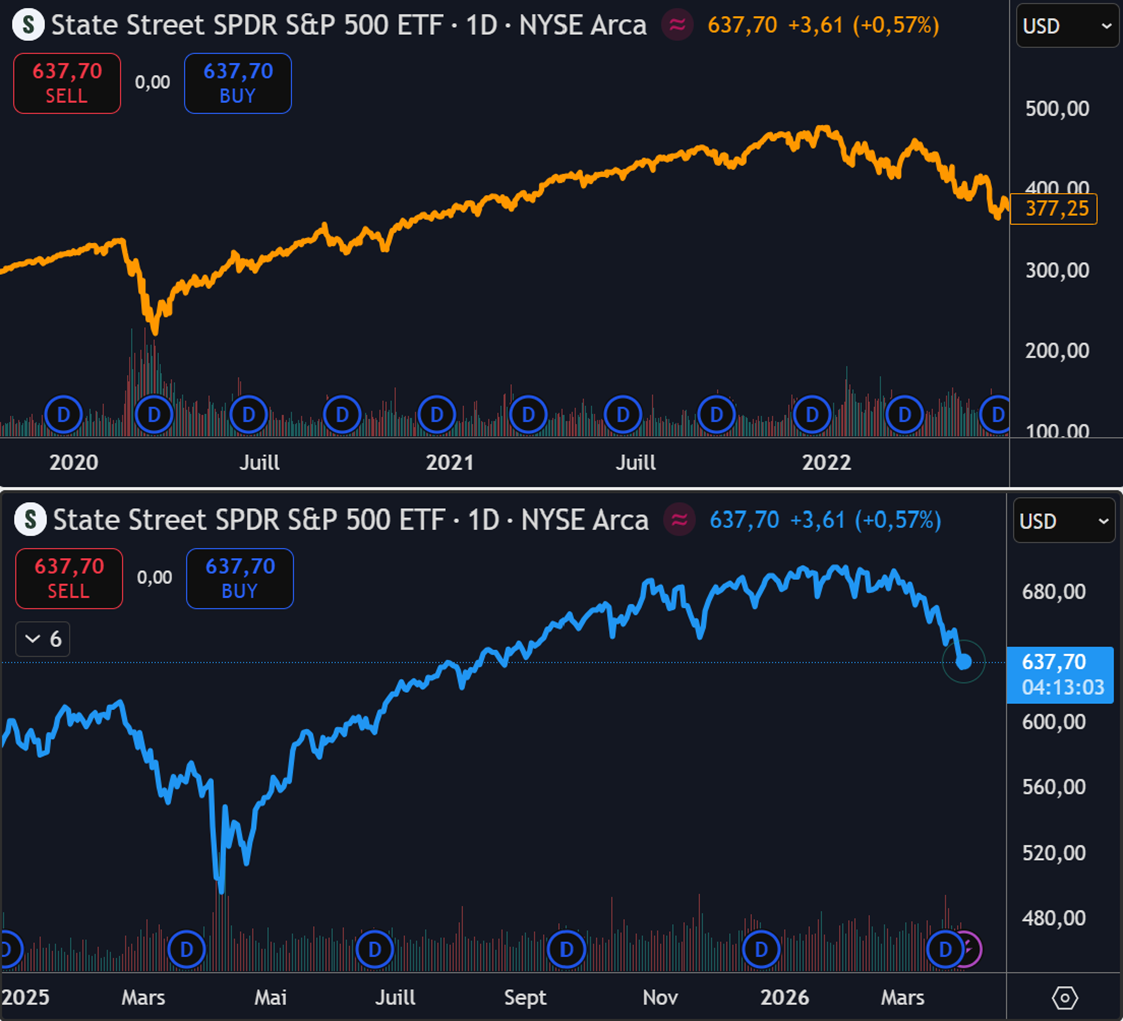Click the red SELL 637,70 button, blue chart
This screenshot has height=1021, width=1123.
[69, 579]
